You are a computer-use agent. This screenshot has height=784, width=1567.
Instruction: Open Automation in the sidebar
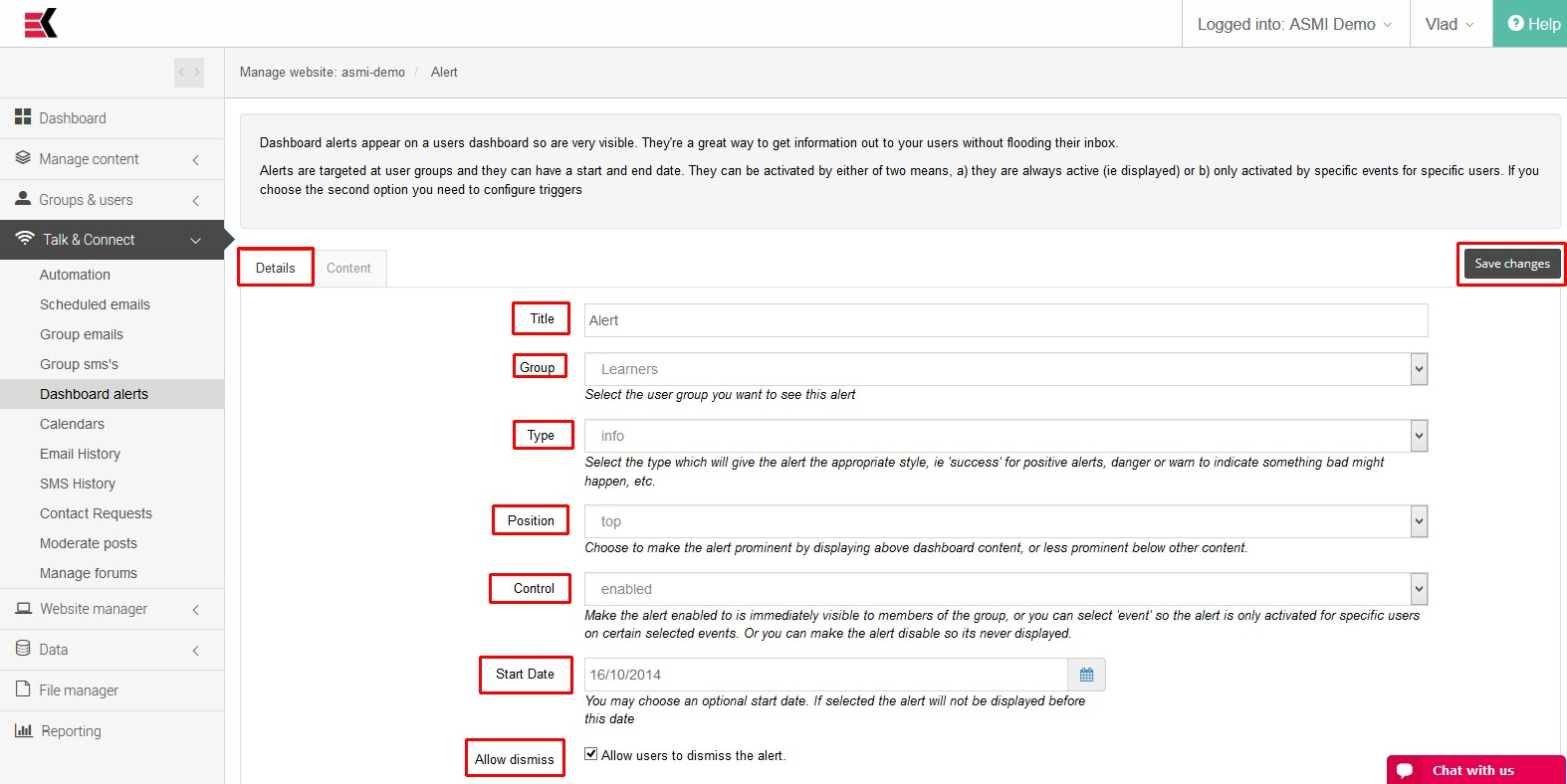pyautogui.click(x=75, y=275)
